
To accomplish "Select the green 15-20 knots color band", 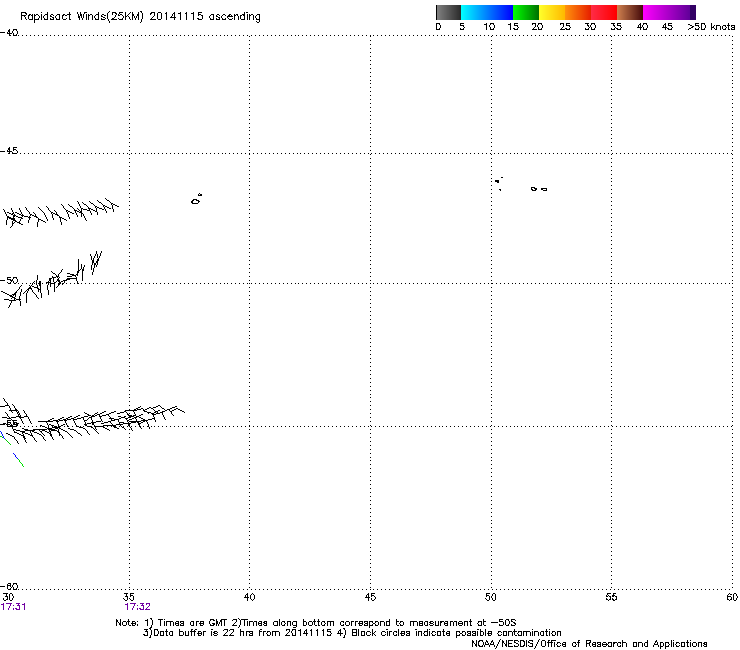I will pos(526,12).
